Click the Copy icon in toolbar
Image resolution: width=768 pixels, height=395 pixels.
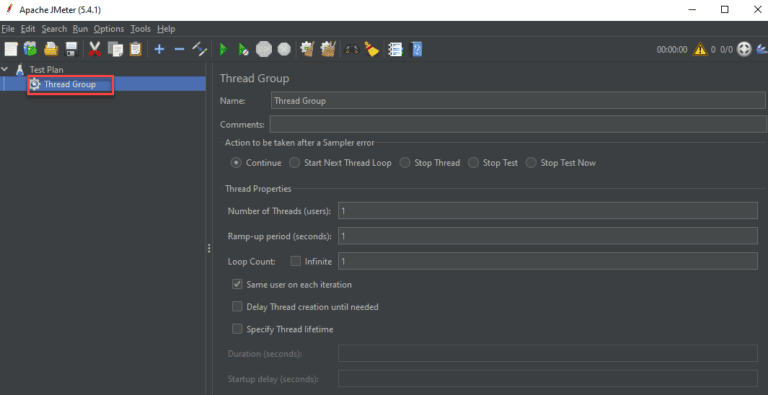(116, 49)
